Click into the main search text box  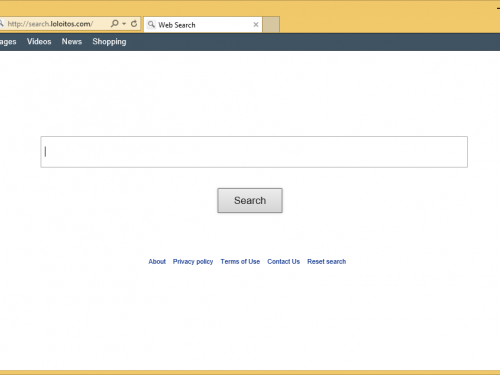coord(254,152)
